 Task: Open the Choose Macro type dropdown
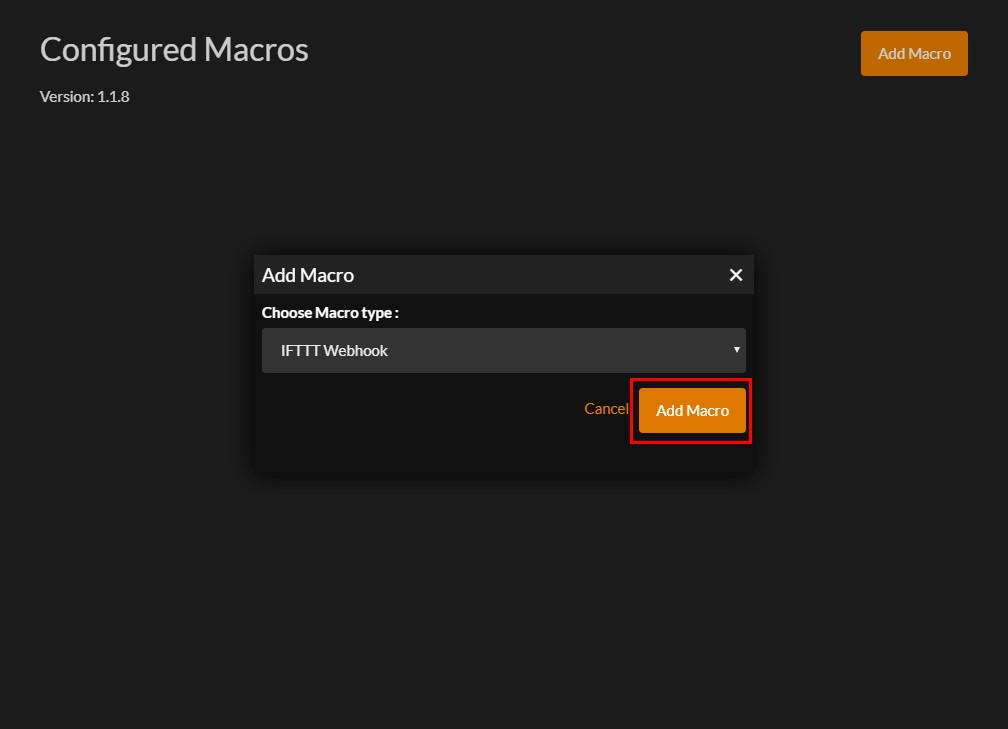503,351
